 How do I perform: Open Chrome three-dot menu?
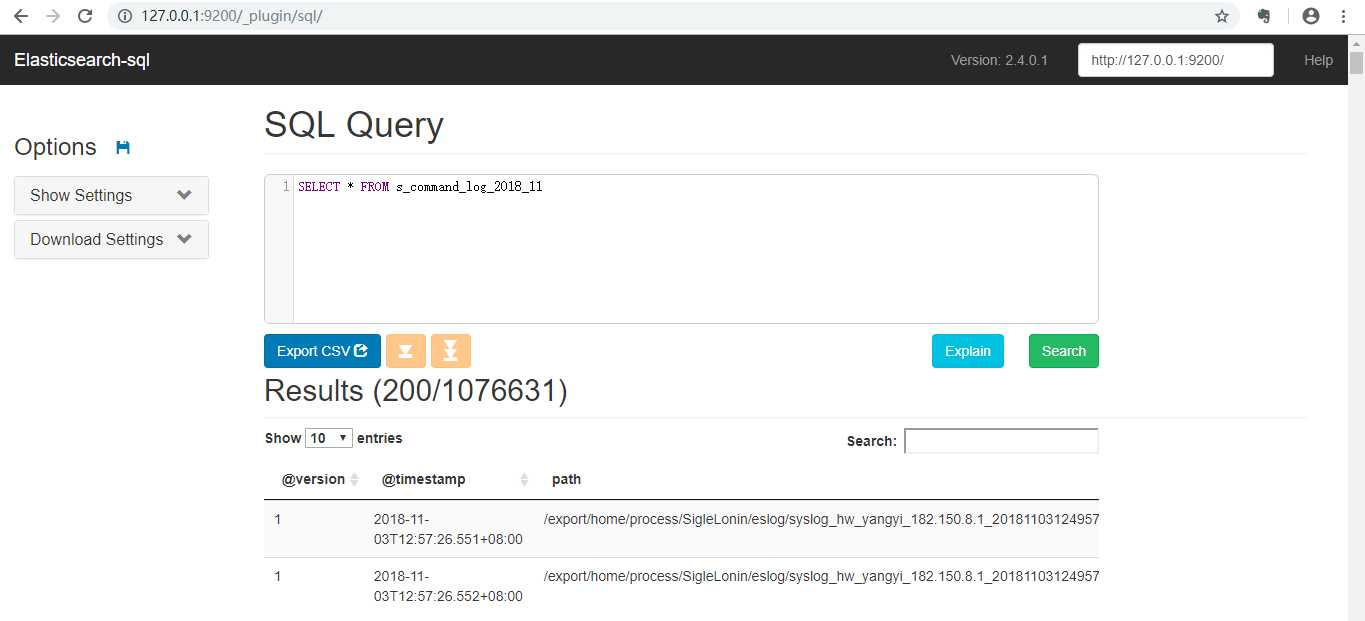point(1343,16)
